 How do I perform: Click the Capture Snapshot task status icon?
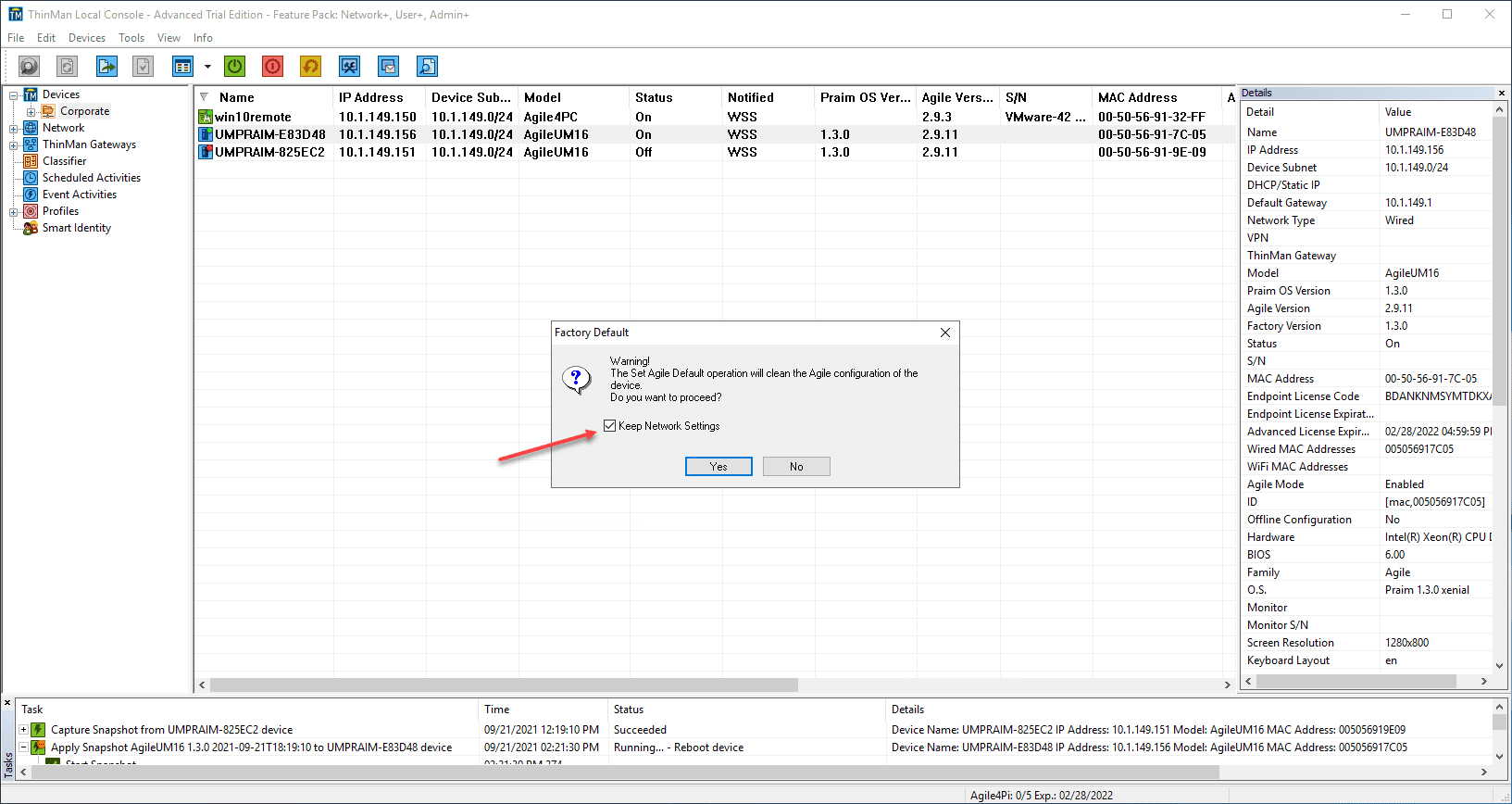(x=38, y=730)
